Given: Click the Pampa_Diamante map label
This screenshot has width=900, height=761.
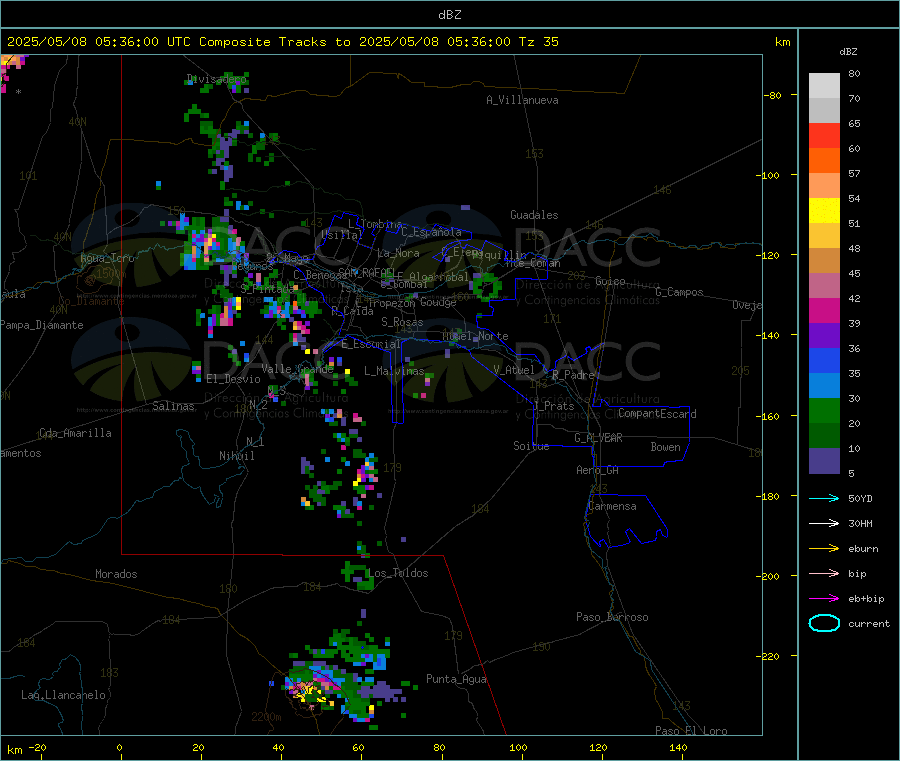Looking at the screenshot, I should click(42, 325).
